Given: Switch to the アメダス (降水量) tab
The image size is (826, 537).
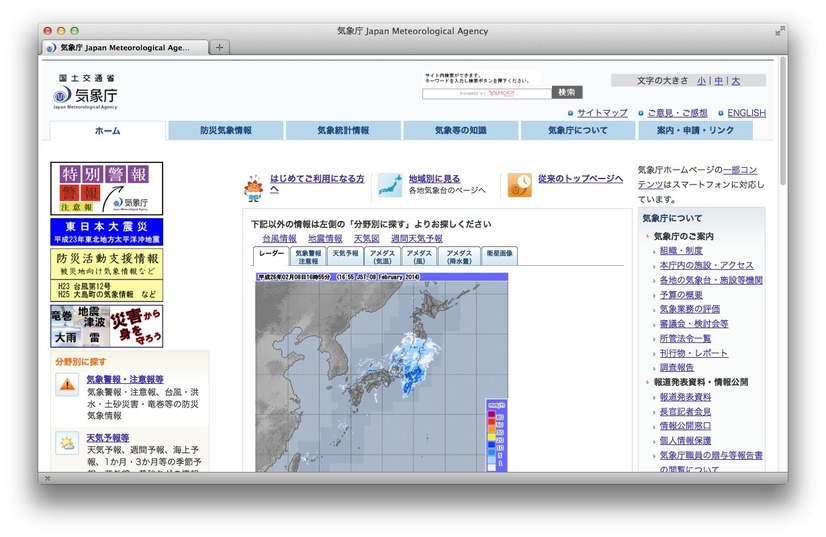Looking at the screenshot, I should point(459,256).
